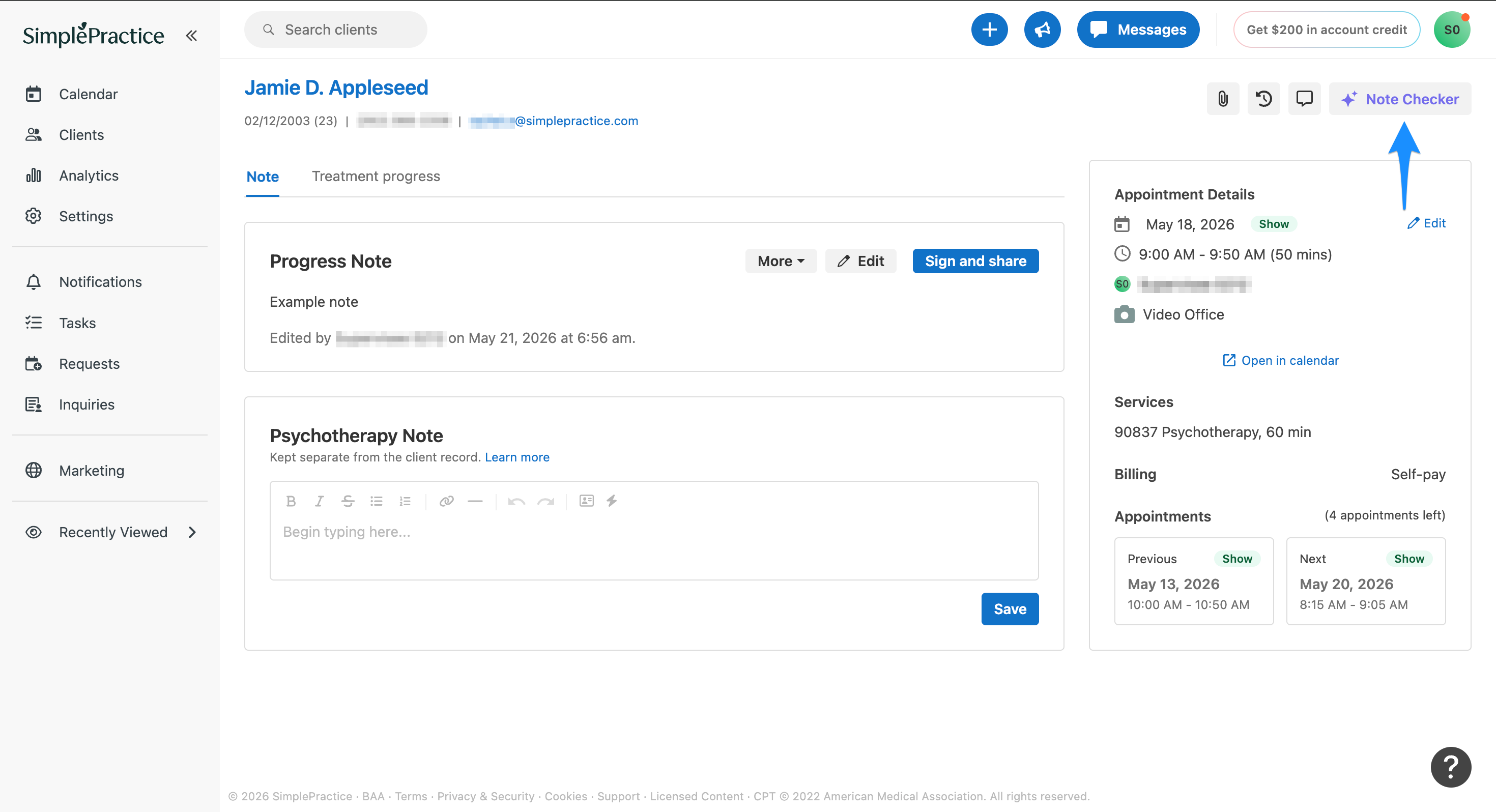Change Show status on Previous appointment
1496x812 pixels.
(x=1237, y=558)
